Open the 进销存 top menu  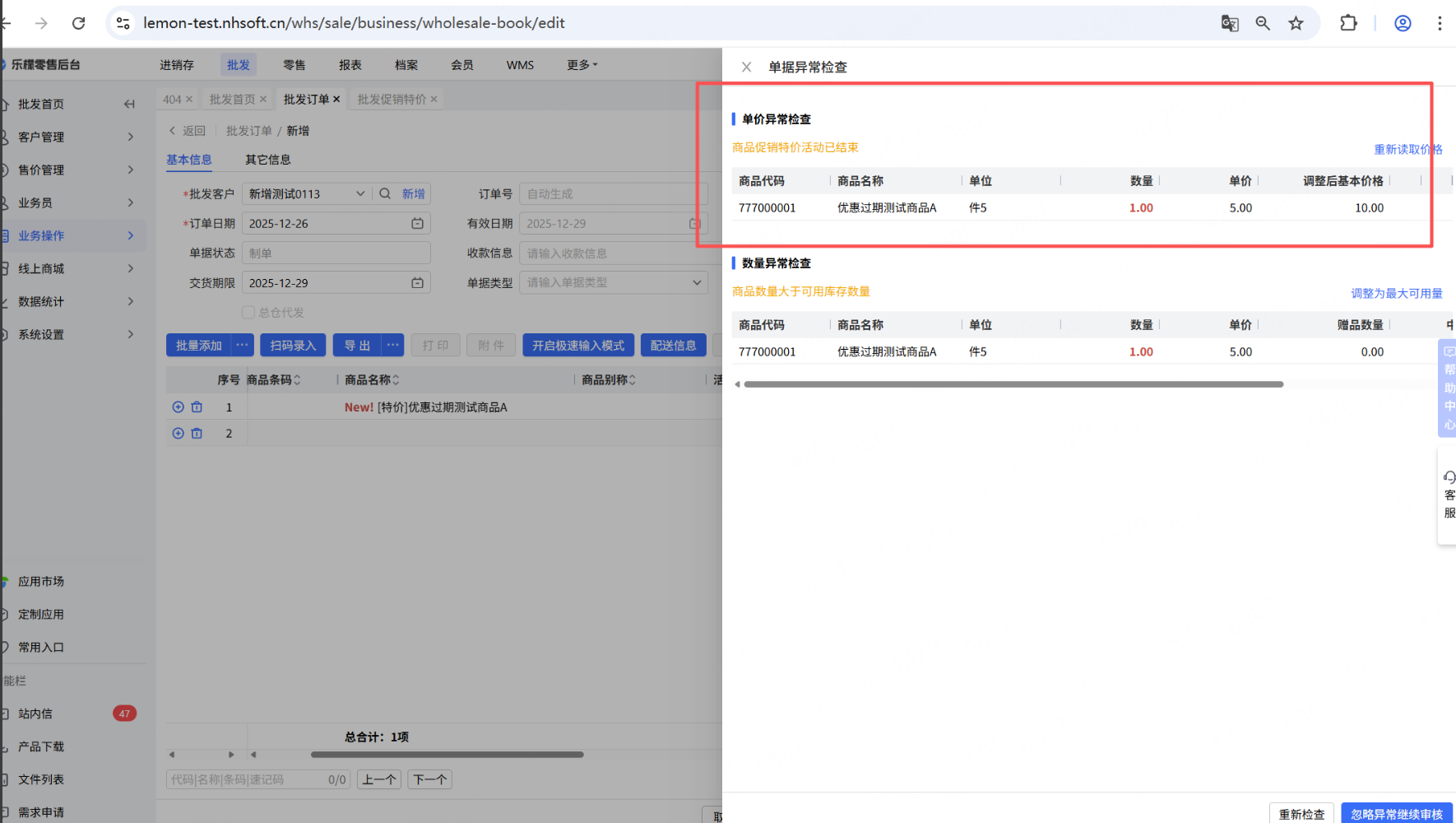click(x=177, y=64)
